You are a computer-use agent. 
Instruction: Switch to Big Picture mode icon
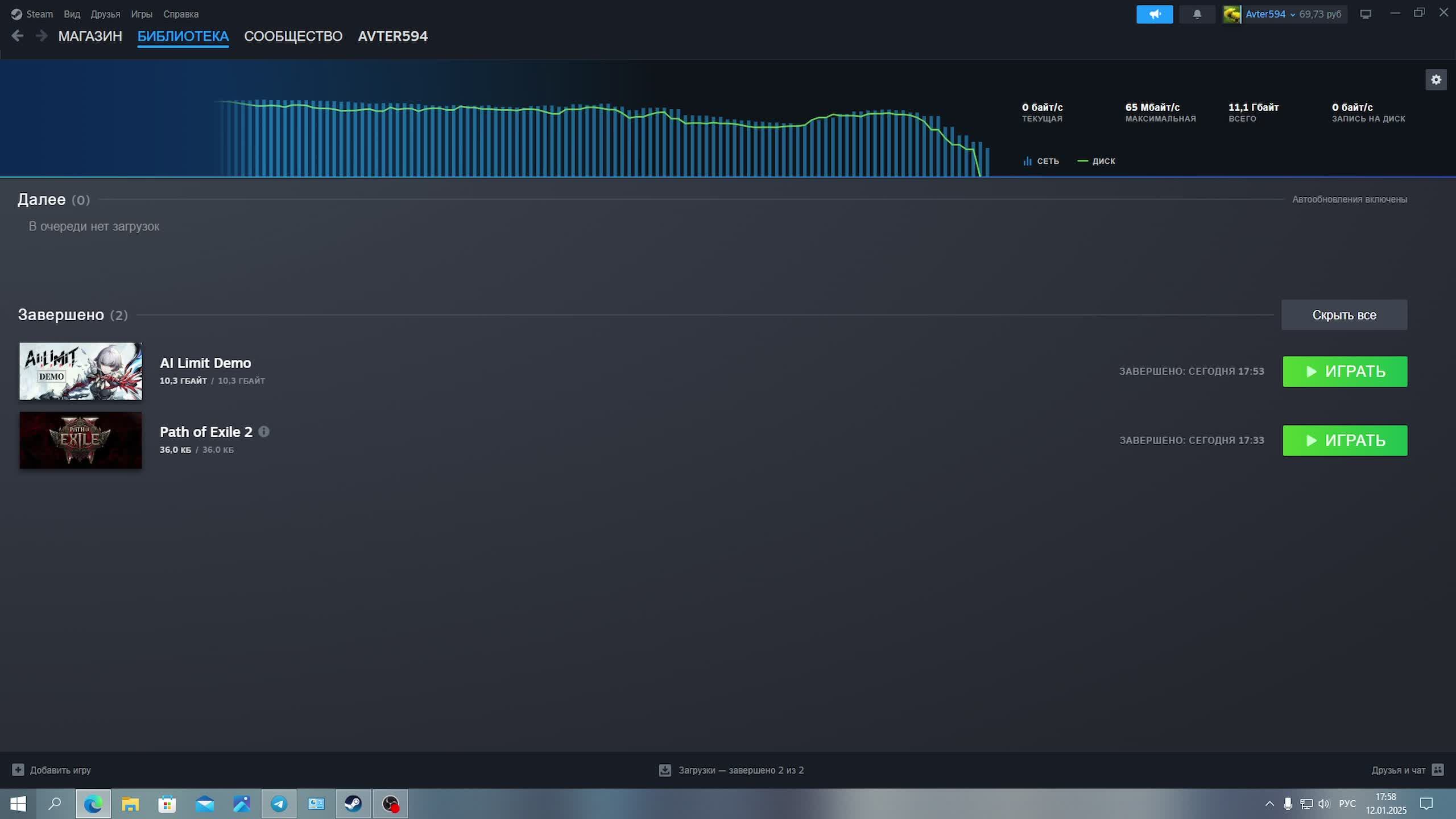(x=1366, y=14)
